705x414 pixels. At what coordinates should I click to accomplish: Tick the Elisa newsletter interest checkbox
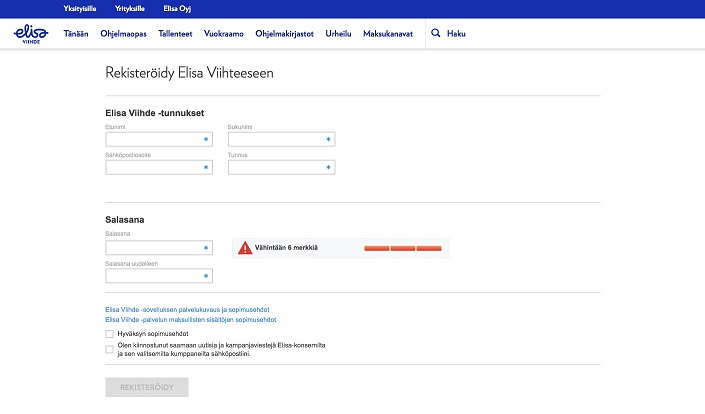click(x=109, y=349)
